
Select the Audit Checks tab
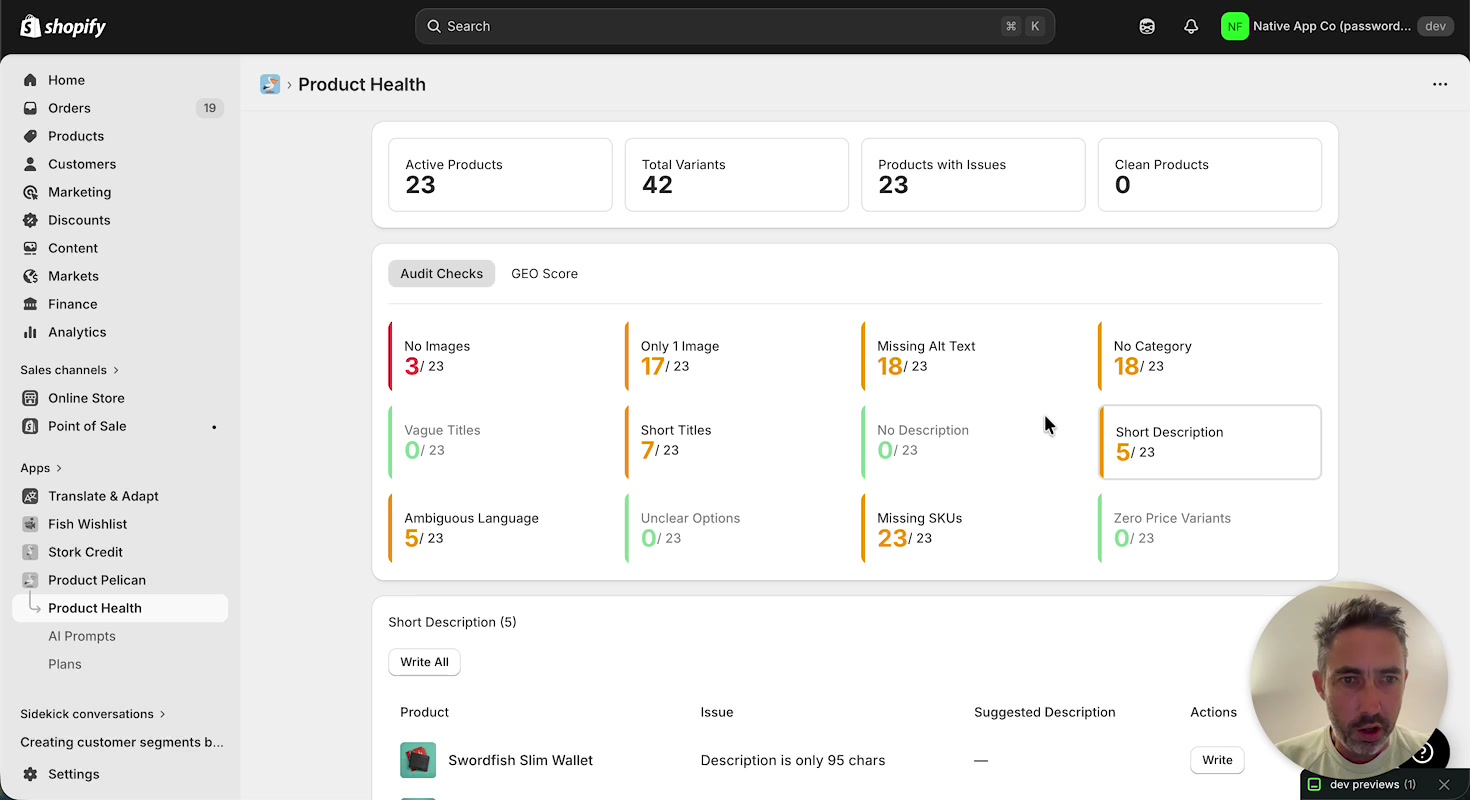click(441, 274)
